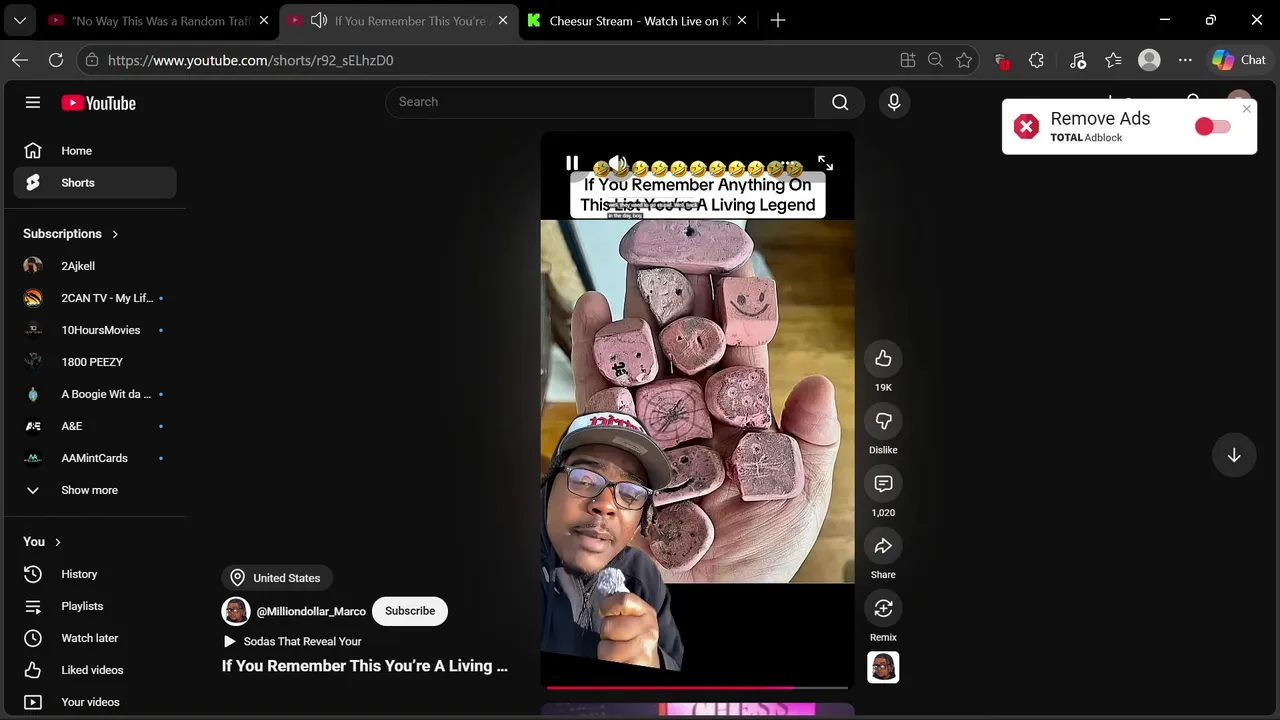Open Copilot Chat
Screen dimensions: 1280x720
1239,60
